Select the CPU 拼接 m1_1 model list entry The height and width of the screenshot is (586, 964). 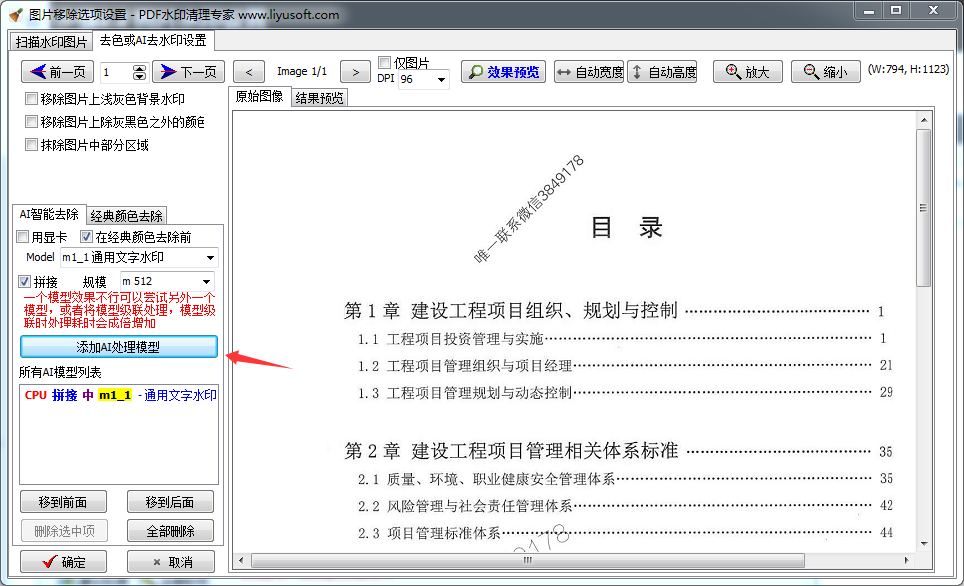[x=115, y=397]
